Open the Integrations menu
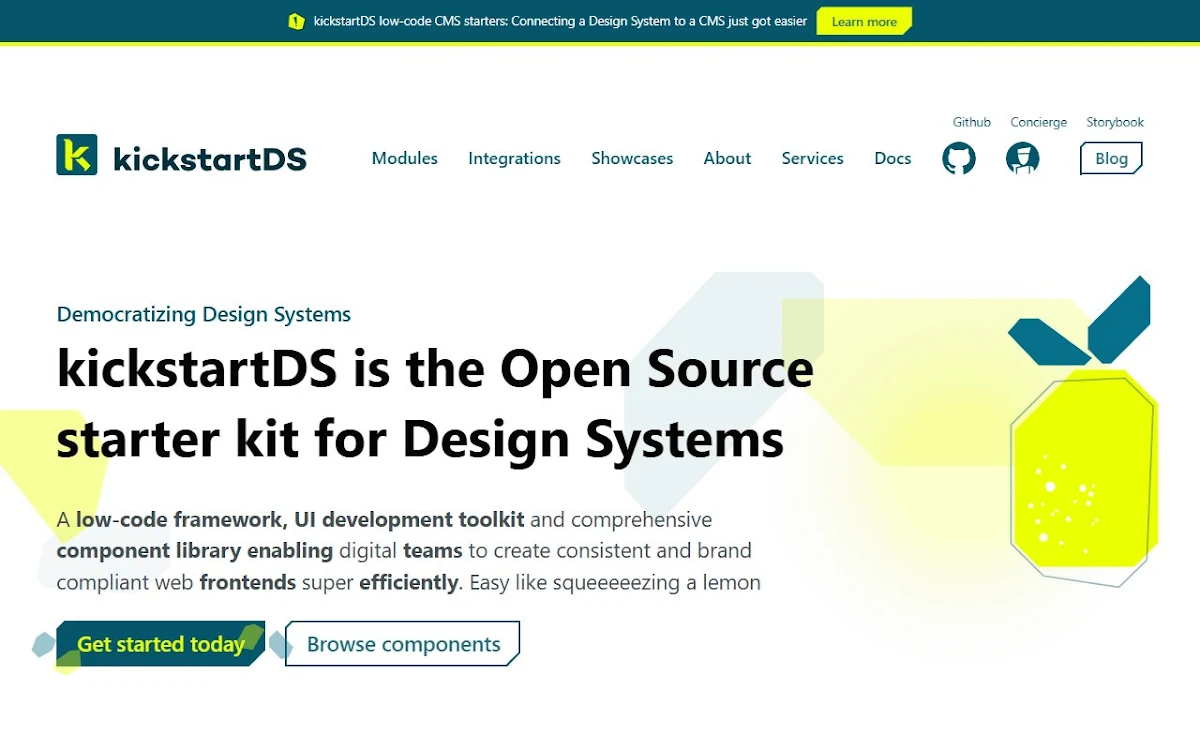This screenshot has height=750, width=1200. [x=514, y=158]
